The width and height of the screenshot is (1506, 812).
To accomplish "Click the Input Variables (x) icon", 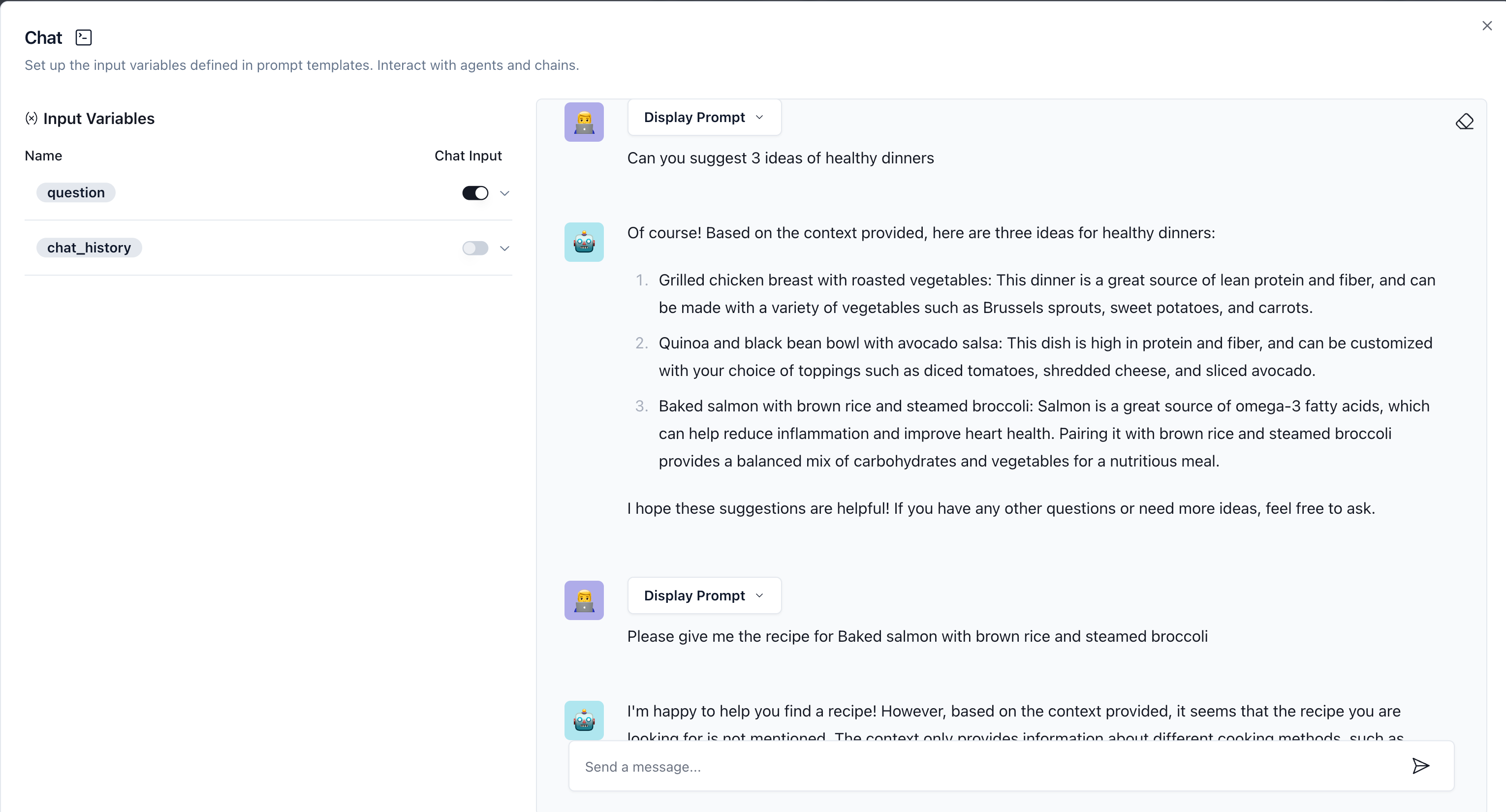I will [31, 119].
